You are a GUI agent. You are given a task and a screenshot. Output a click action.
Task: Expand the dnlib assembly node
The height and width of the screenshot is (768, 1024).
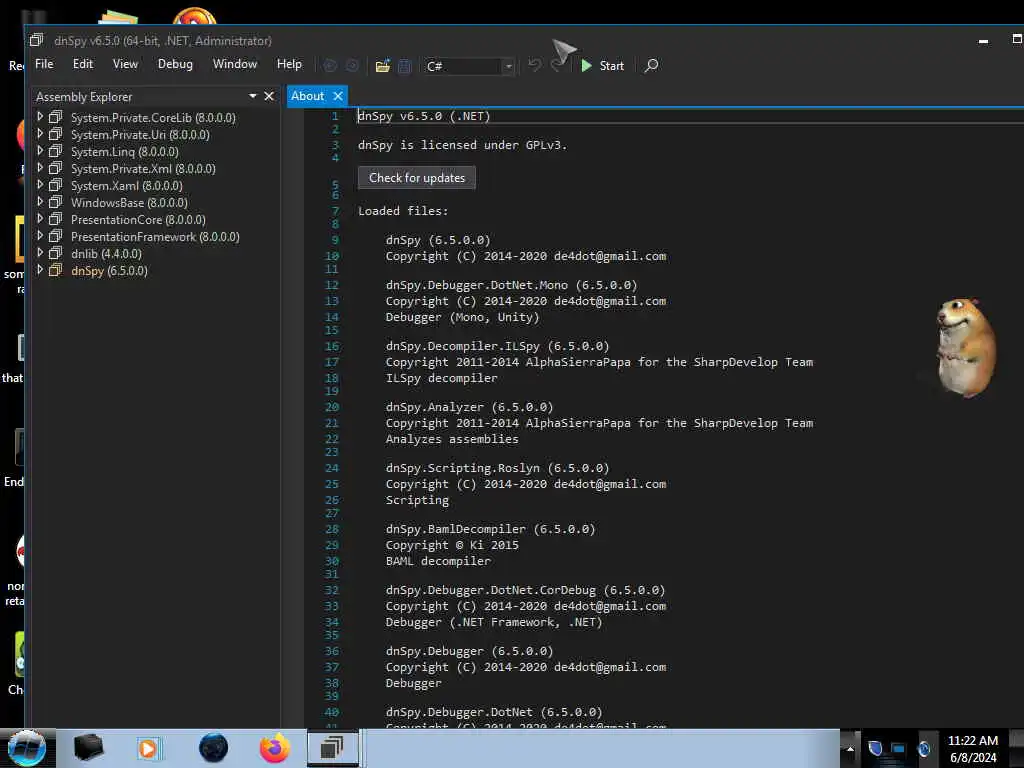(40, 252)
